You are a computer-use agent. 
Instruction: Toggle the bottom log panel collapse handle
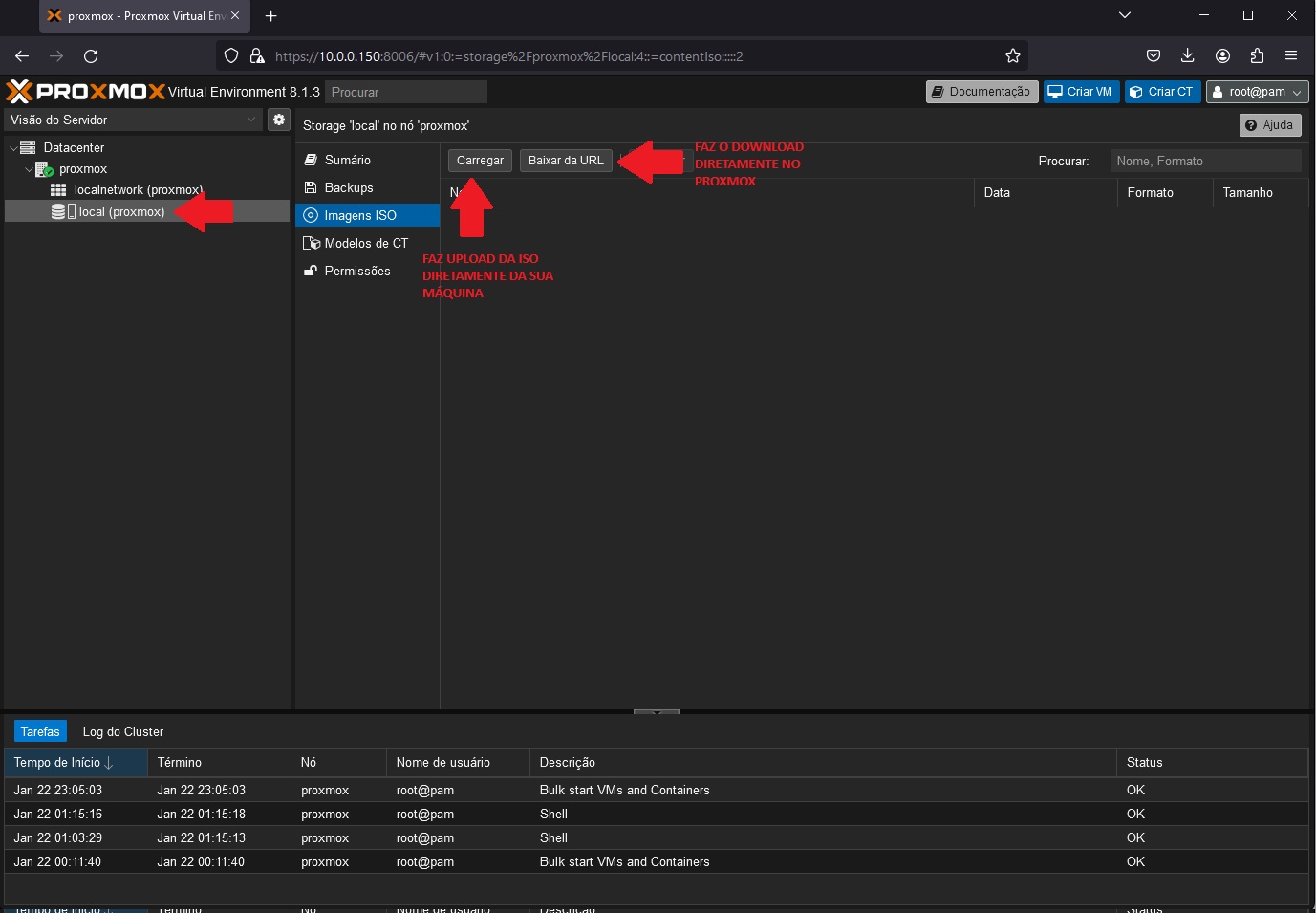[x=657, y=711]
